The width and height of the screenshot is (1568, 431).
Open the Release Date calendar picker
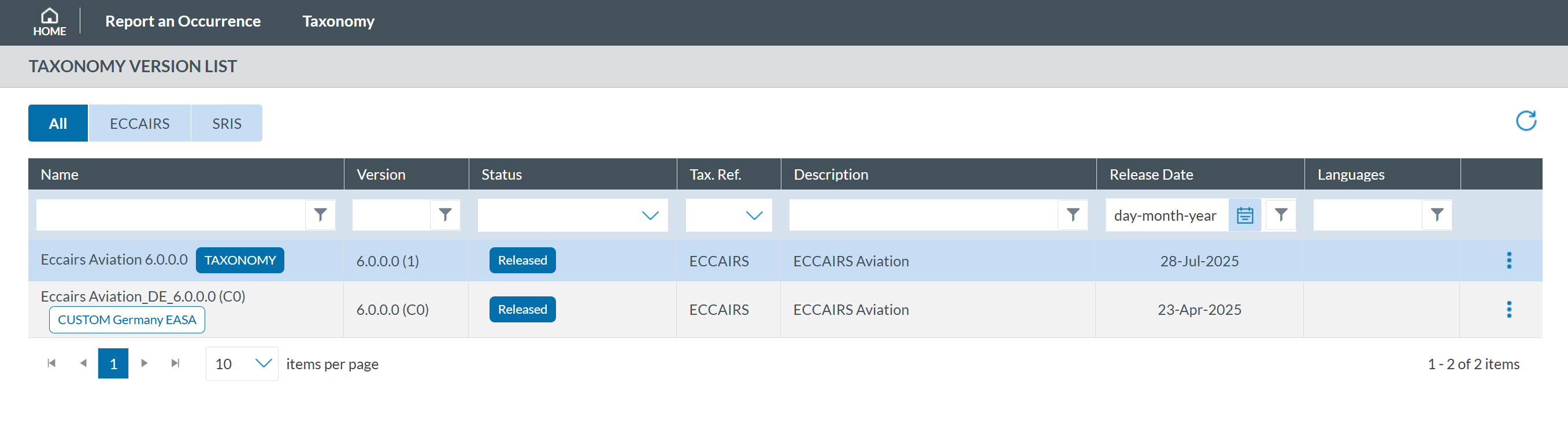(x=1245, y=215)
